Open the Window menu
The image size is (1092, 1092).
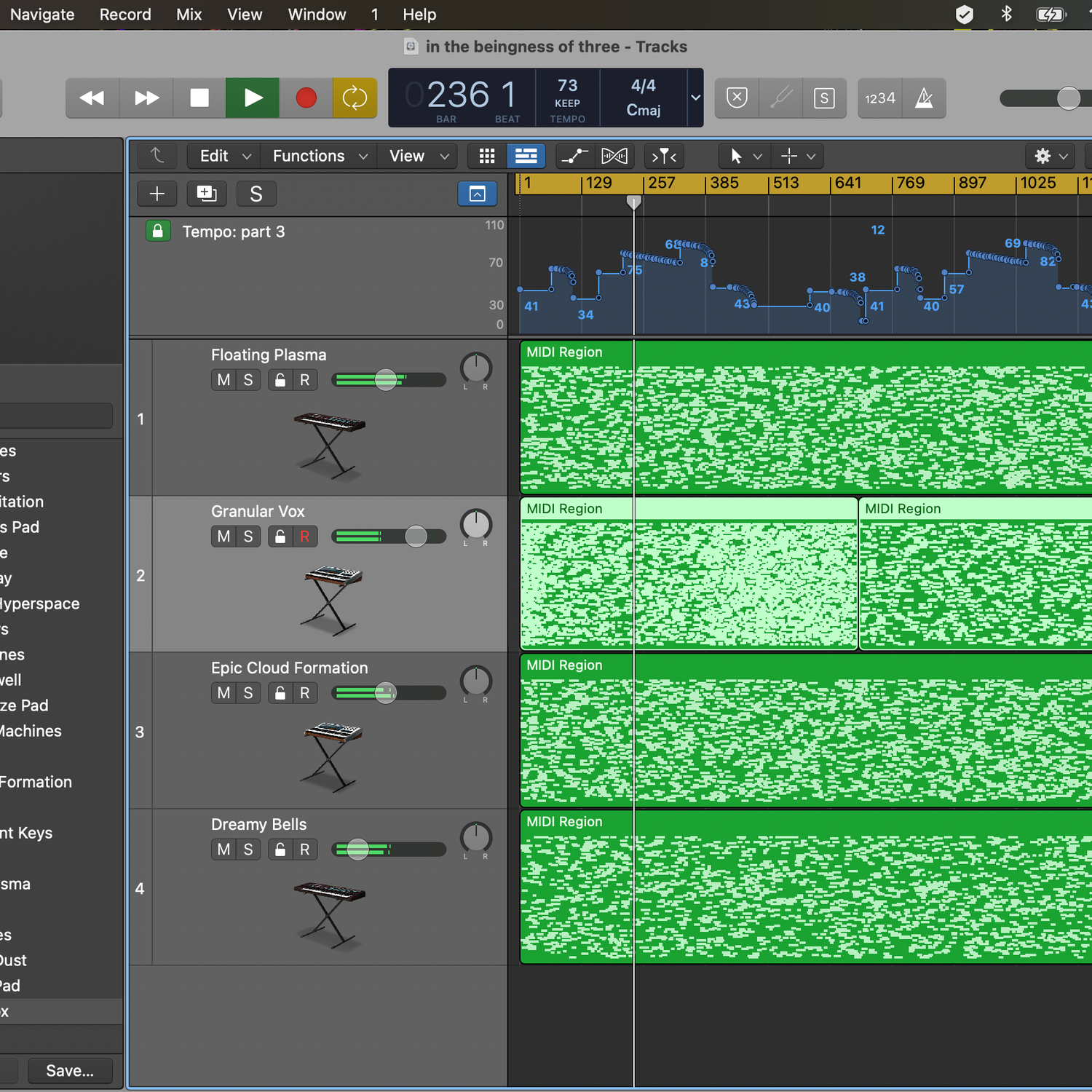[x=317, y=15]
